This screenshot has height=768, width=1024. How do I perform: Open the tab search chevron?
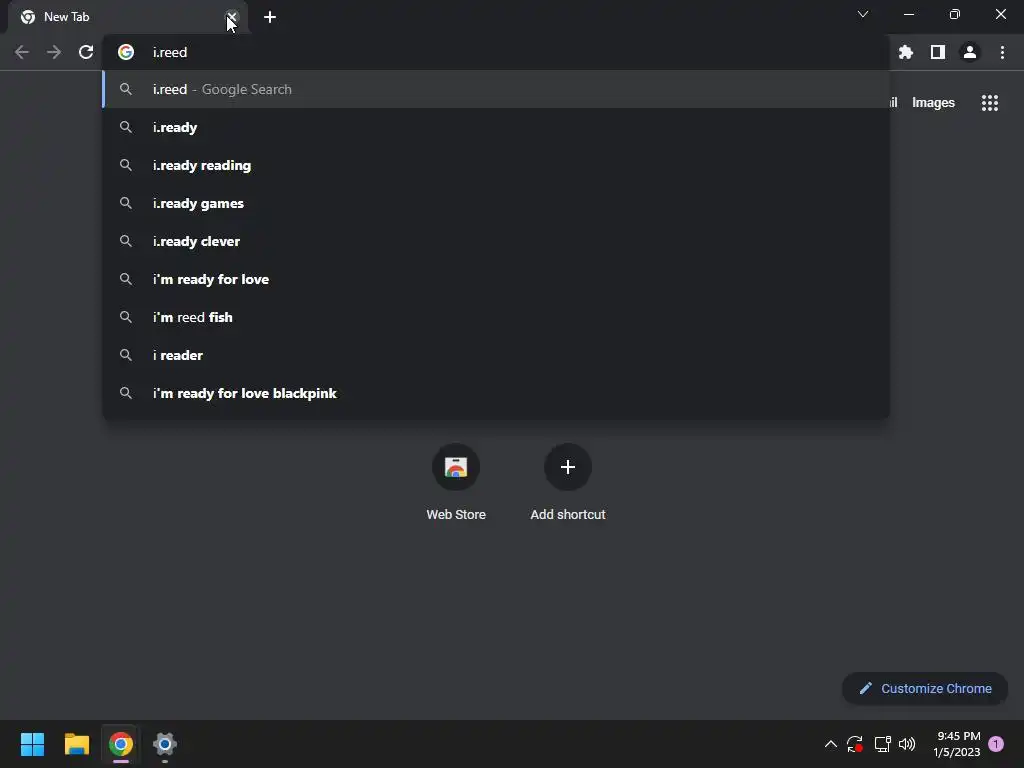point(863,14)
